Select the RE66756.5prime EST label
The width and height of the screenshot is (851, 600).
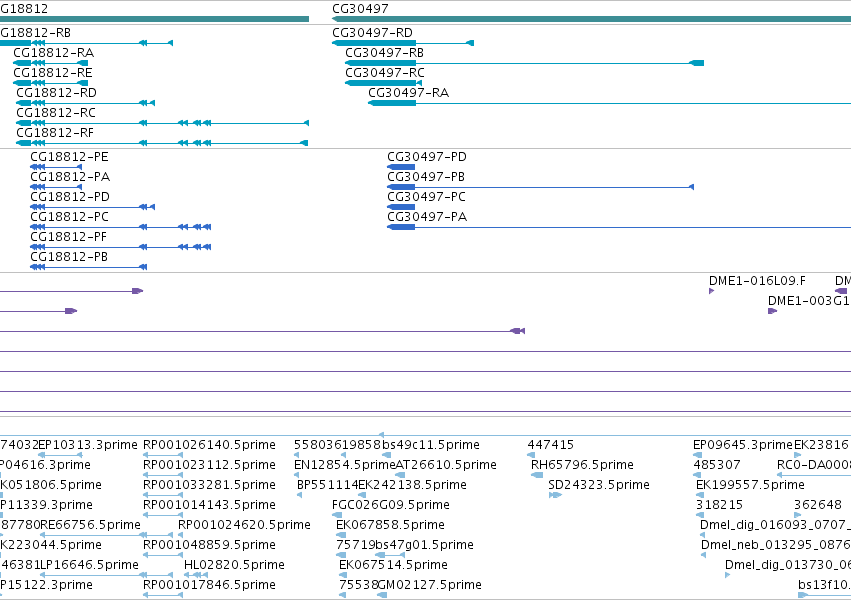tap(90, 525)
